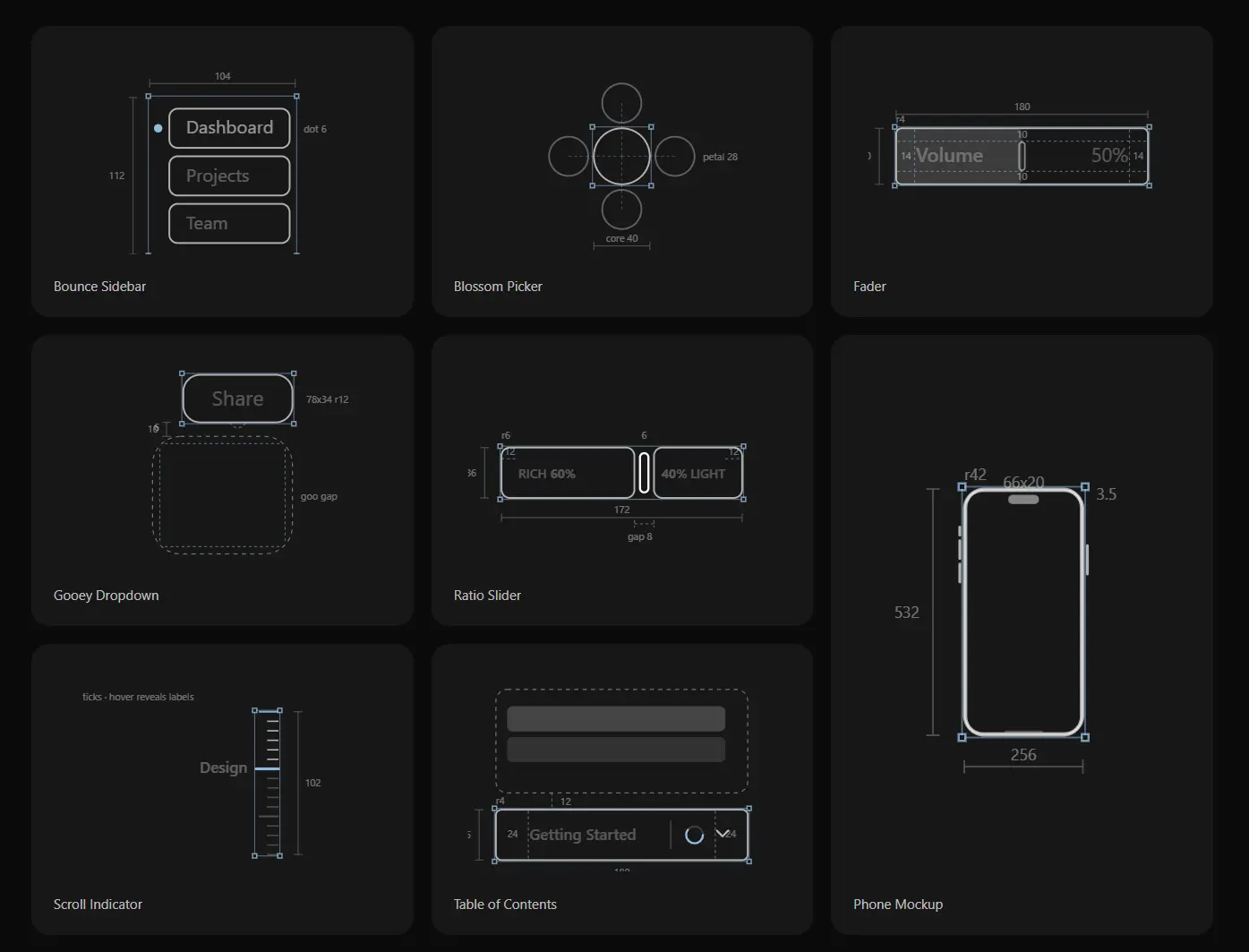Open the Gooey Dropdown card title
Viewport: 1249px width, 952px height.
(106, 596)
